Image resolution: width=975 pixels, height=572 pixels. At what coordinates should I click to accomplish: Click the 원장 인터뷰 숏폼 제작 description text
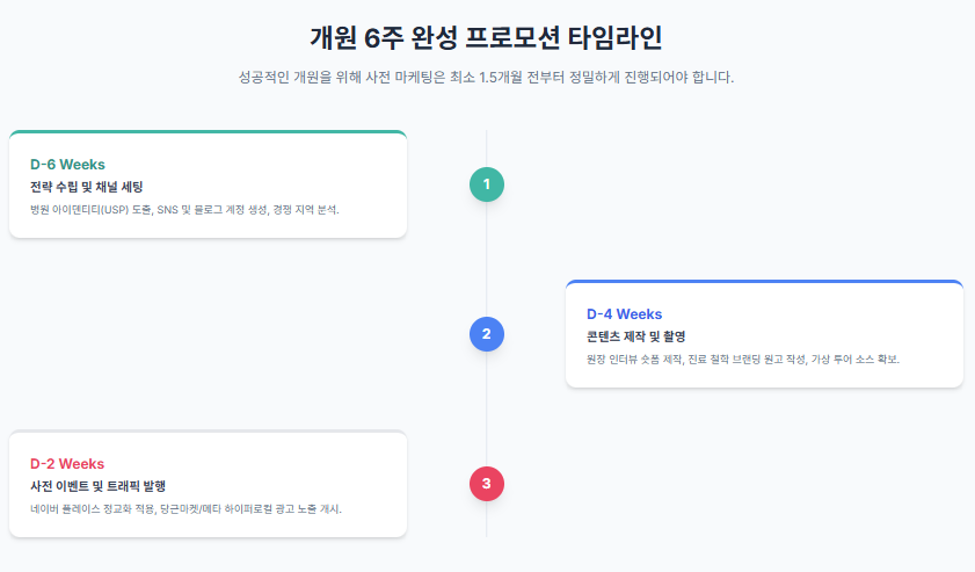click(x=743, y=359)
